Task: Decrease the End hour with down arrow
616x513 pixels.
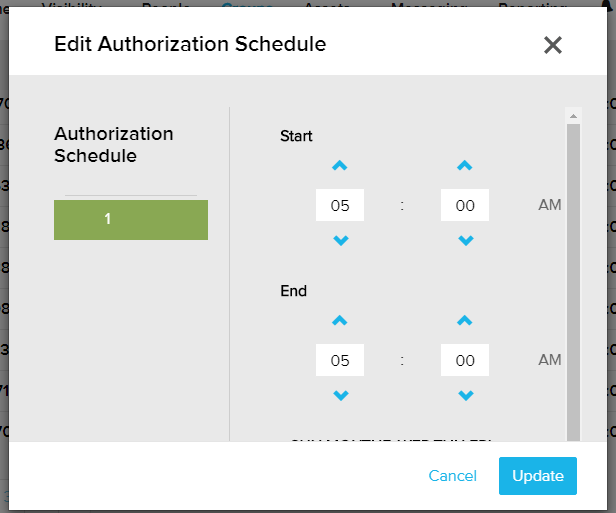Action: click(x=340, y=396)
